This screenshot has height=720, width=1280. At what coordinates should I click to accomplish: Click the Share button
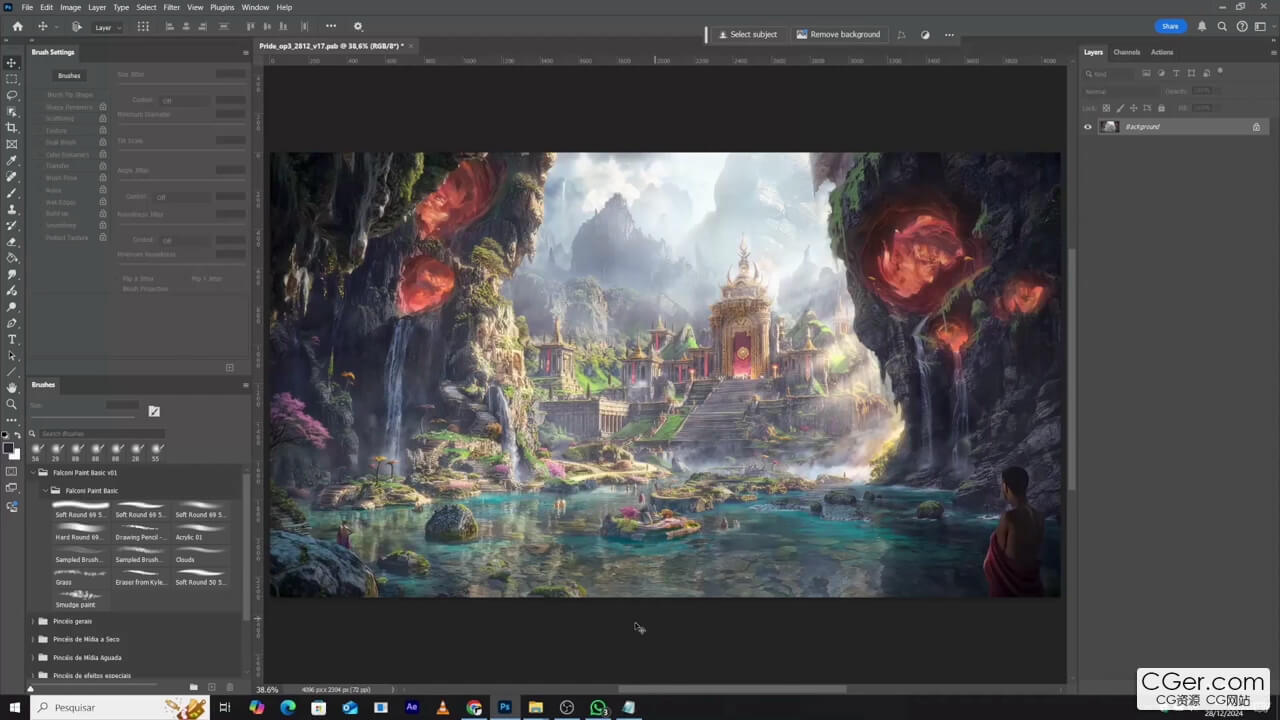click(x=1170, y=27)
